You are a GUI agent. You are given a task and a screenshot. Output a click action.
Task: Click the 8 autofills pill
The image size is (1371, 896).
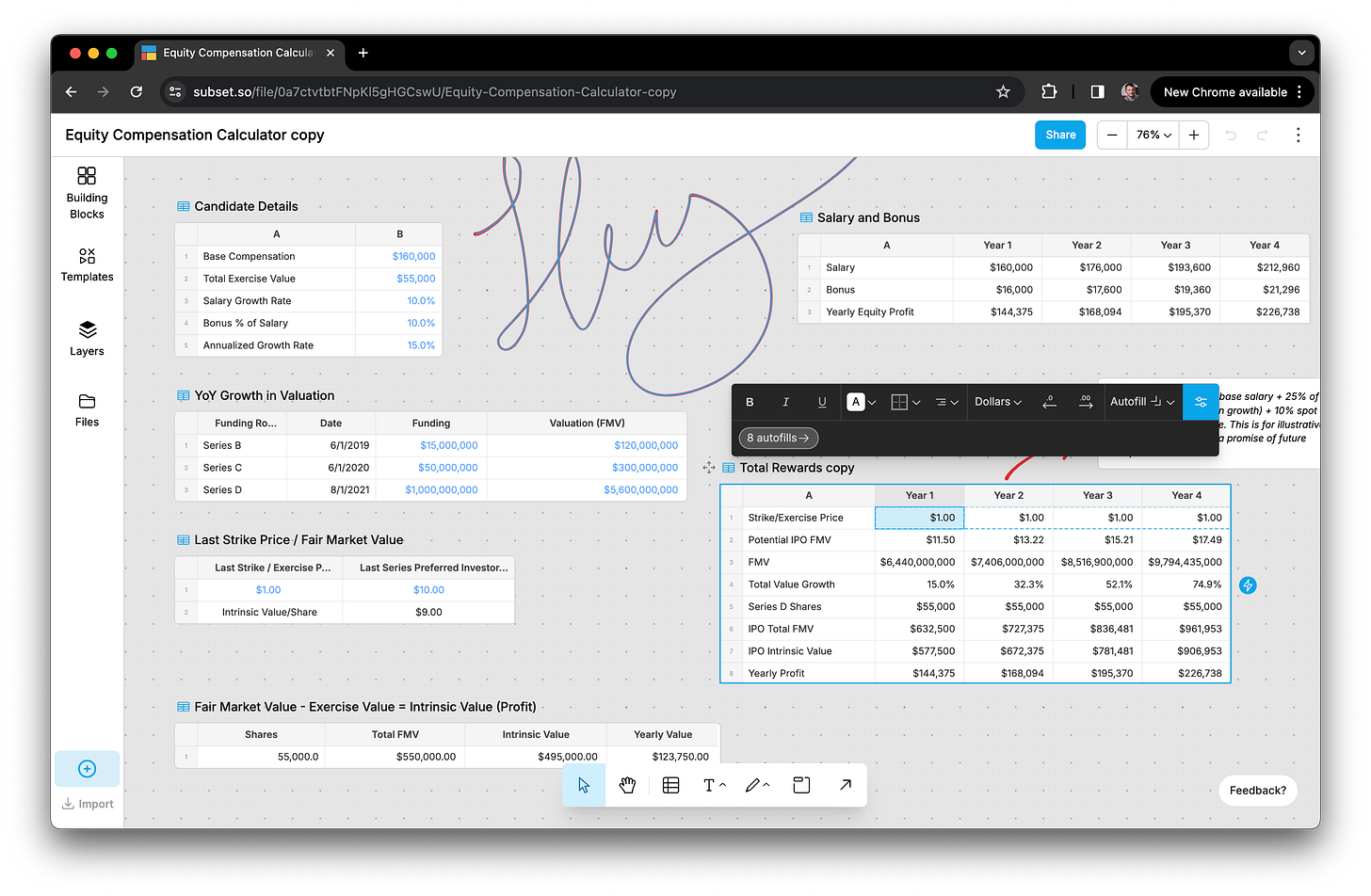779,438
